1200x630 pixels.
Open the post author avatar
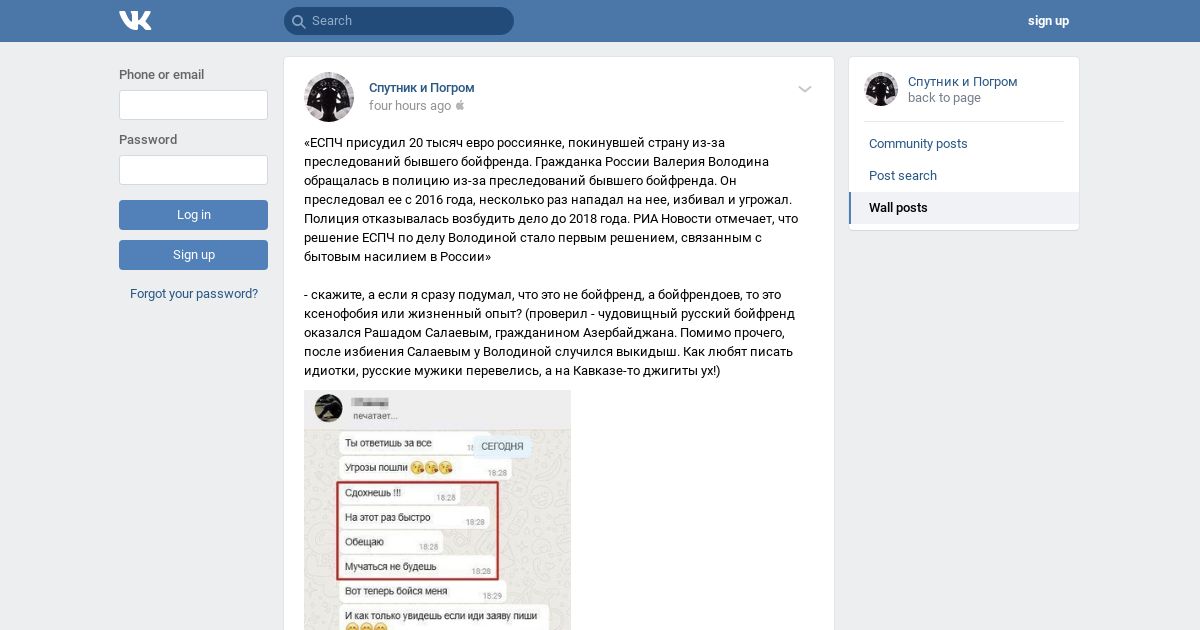tap(329, 97)
